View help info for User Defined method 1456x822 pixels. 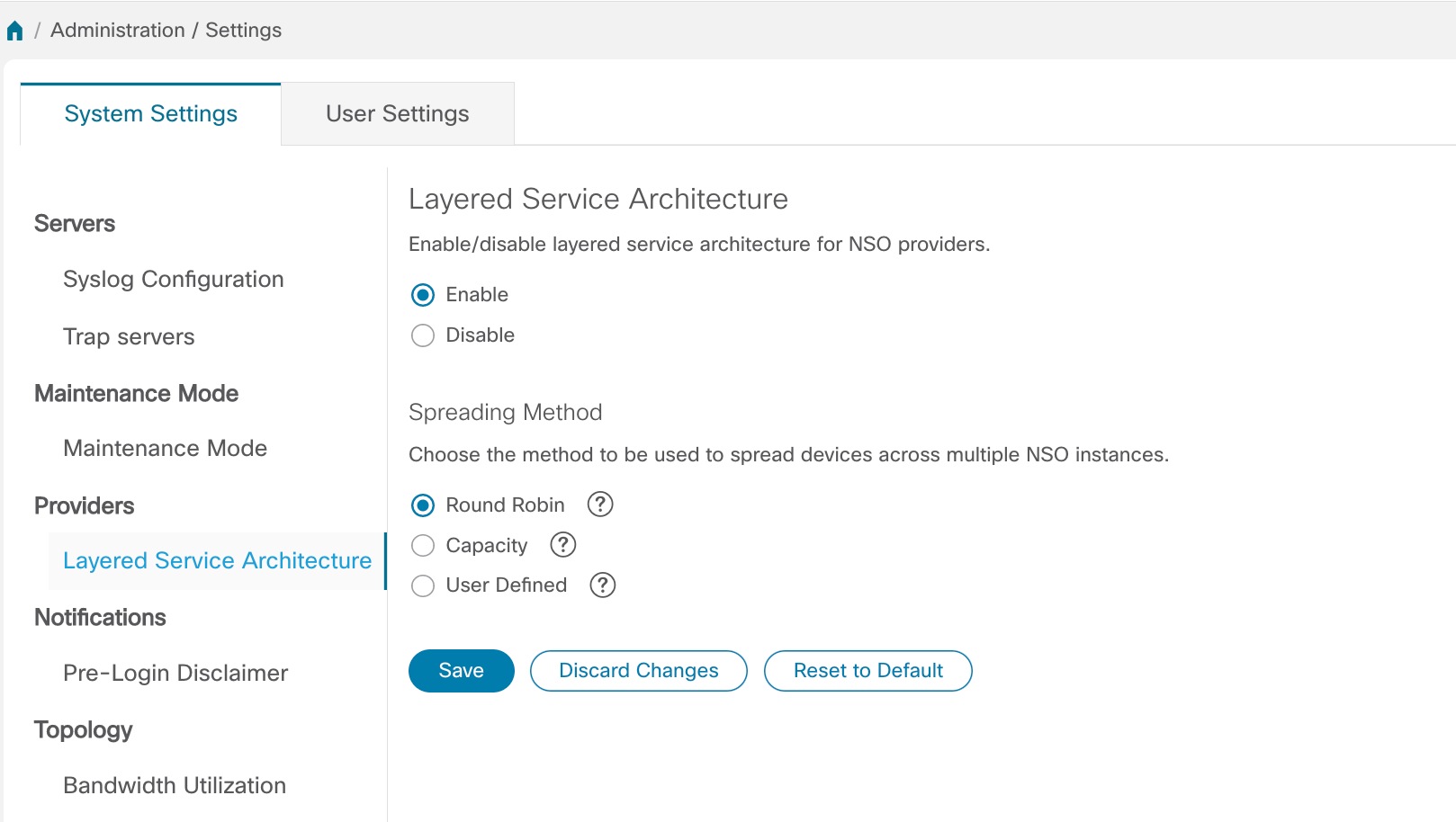602,585
